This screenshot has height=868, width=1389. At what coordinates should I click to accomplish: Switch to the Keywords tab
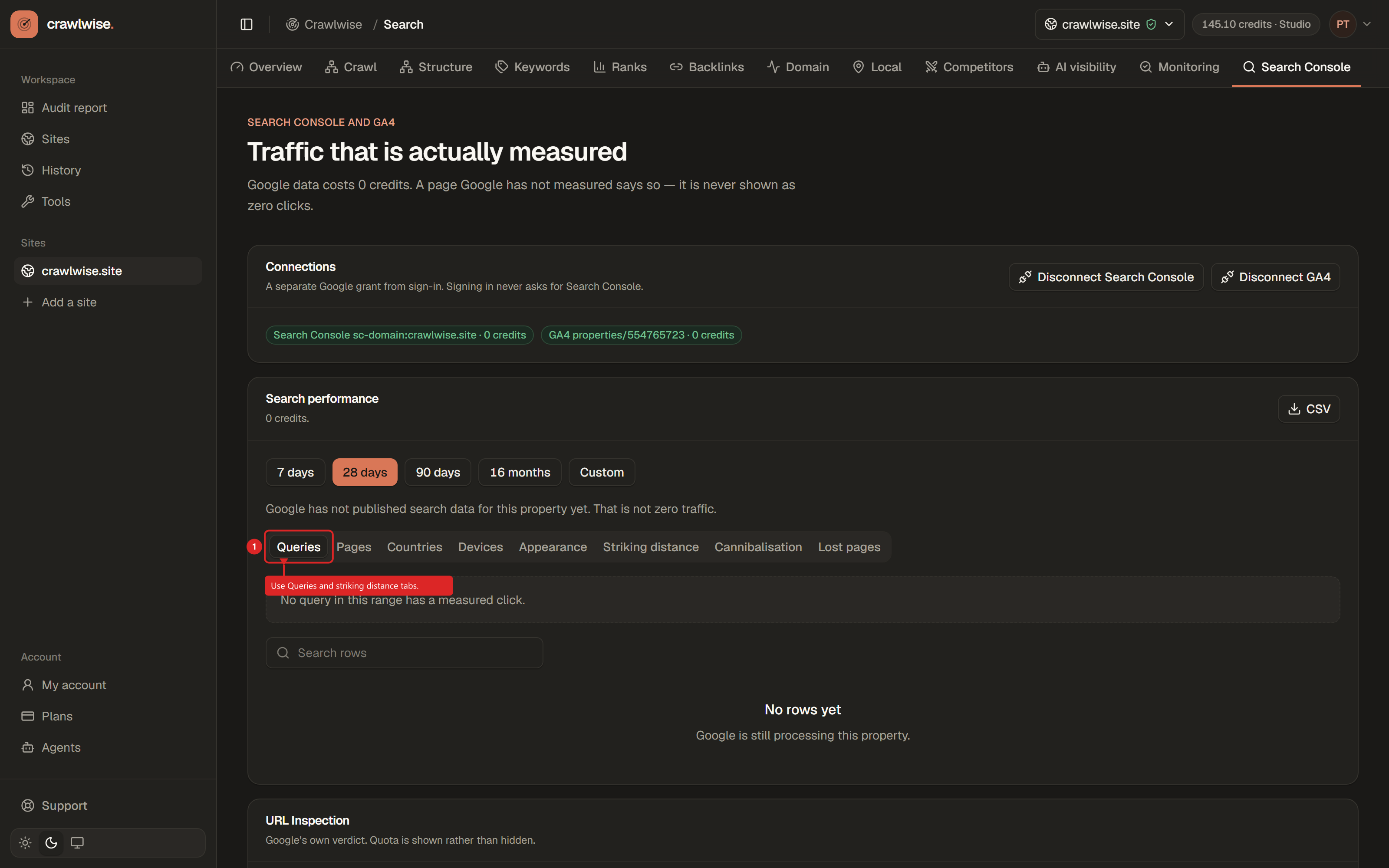coord(533,67)
